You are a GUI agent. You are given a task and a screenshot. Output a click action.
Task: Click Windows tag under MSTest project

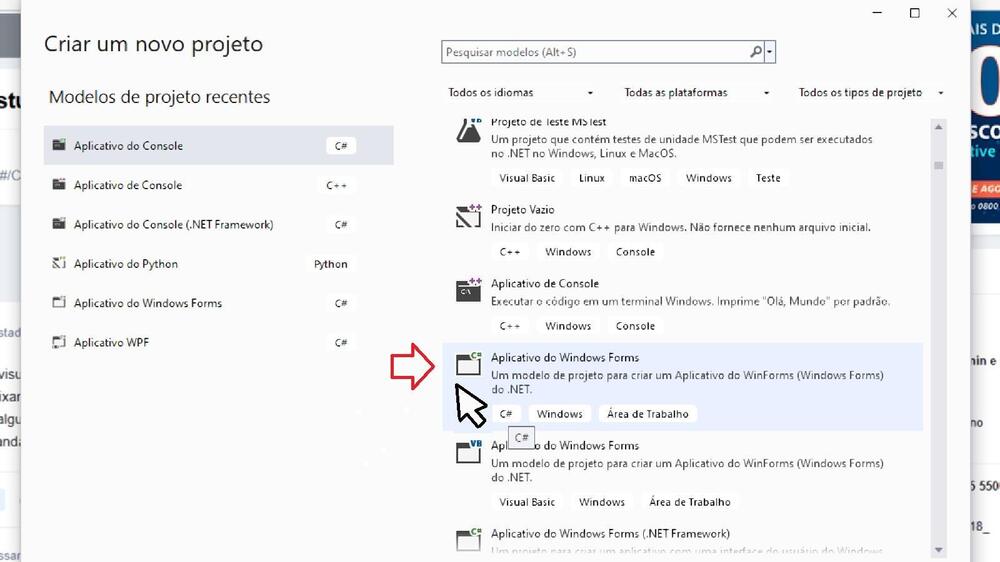click(709, 178)
